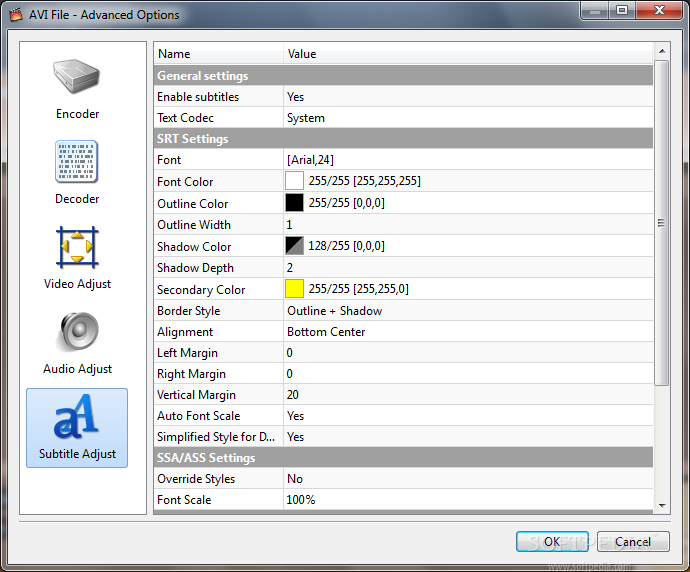This screenshot has width=690, height=572.
Task: Maximize the Advanced Options dialog
Action: tap(622, 10)
